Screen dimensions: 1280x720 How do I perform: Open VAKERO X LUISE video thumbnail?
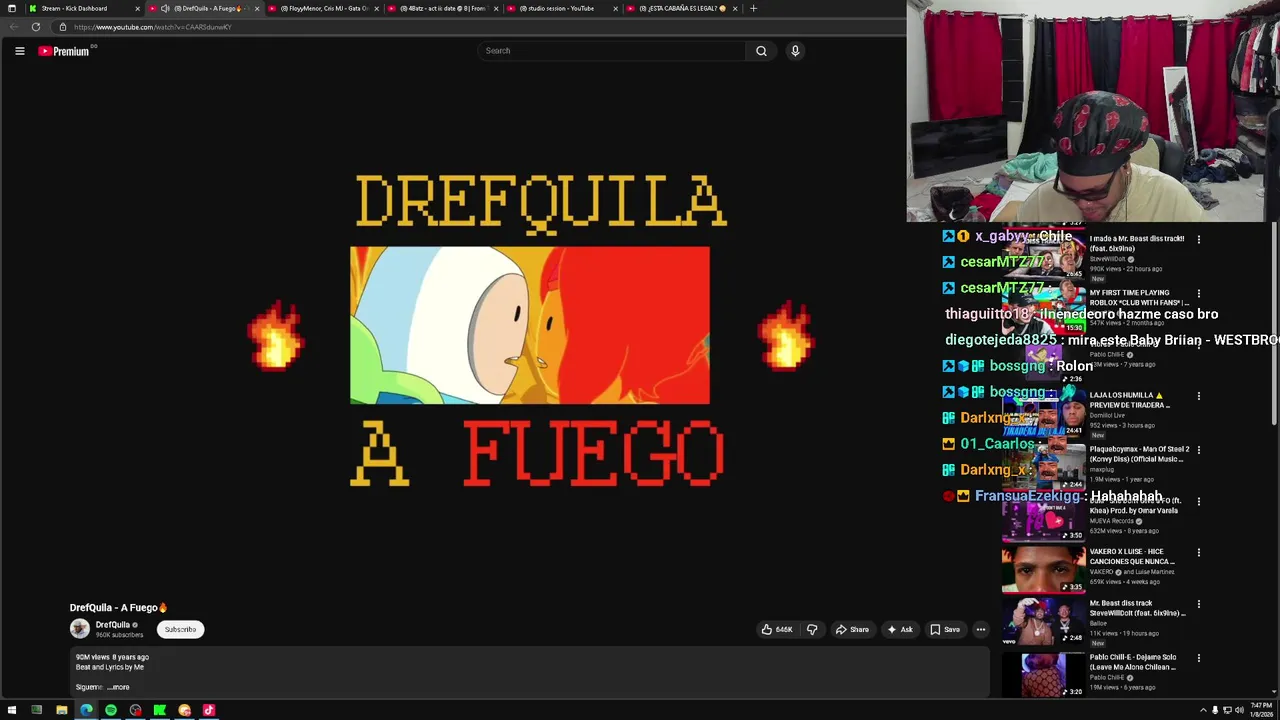pos(1043,569)
